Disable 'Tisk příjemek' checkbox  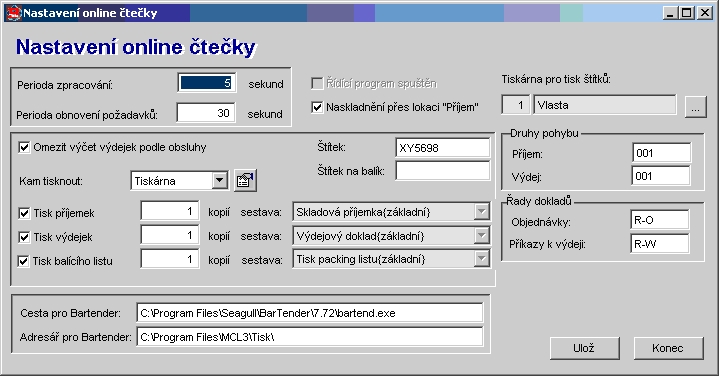24,213
